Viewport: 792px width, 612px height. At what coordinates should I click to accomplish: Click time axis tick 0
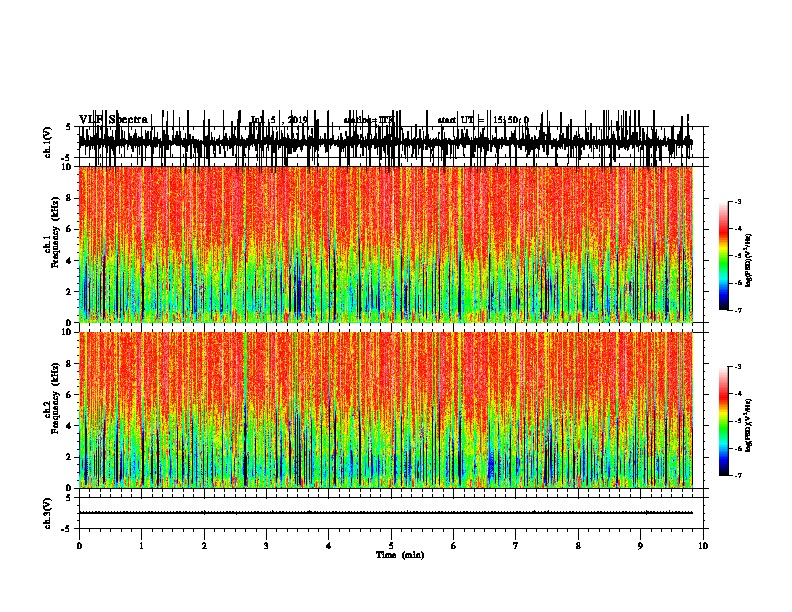(79, 546)
